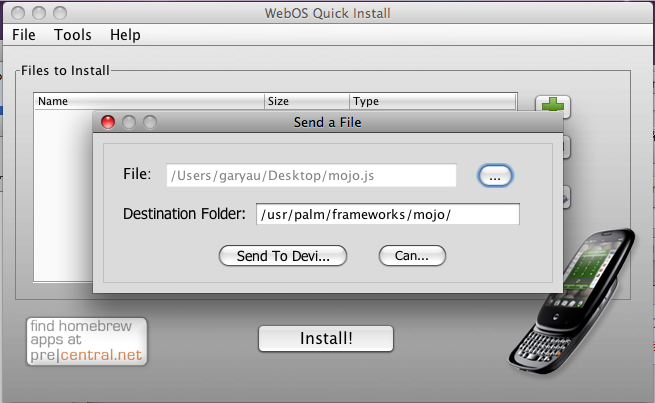Click the File path text field
Screen dimensions: 655x403
click(x=311, y=175)
